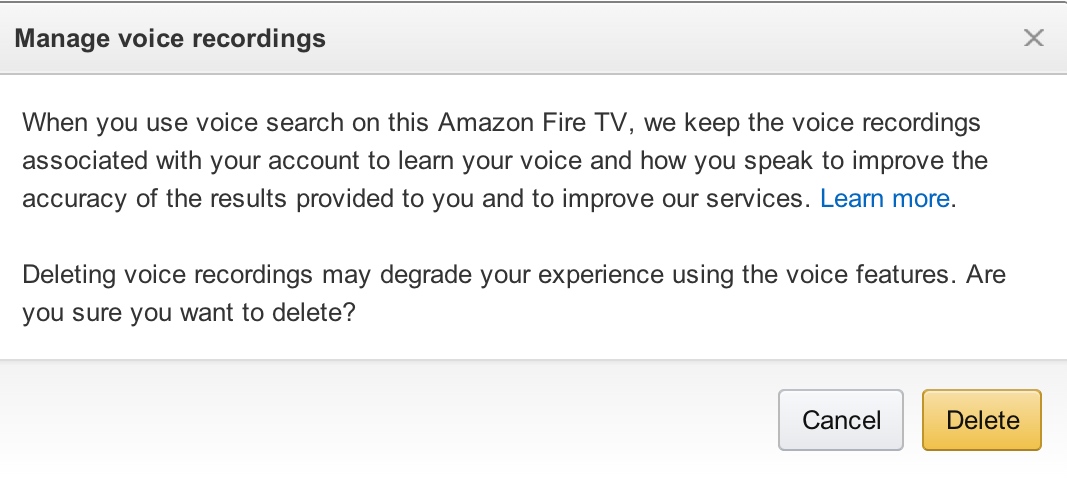This screenshot has height=479, width=1067.
Task: Click the words Amazon Fire TV
Action: pyautogui.click(x=535, y=123)
